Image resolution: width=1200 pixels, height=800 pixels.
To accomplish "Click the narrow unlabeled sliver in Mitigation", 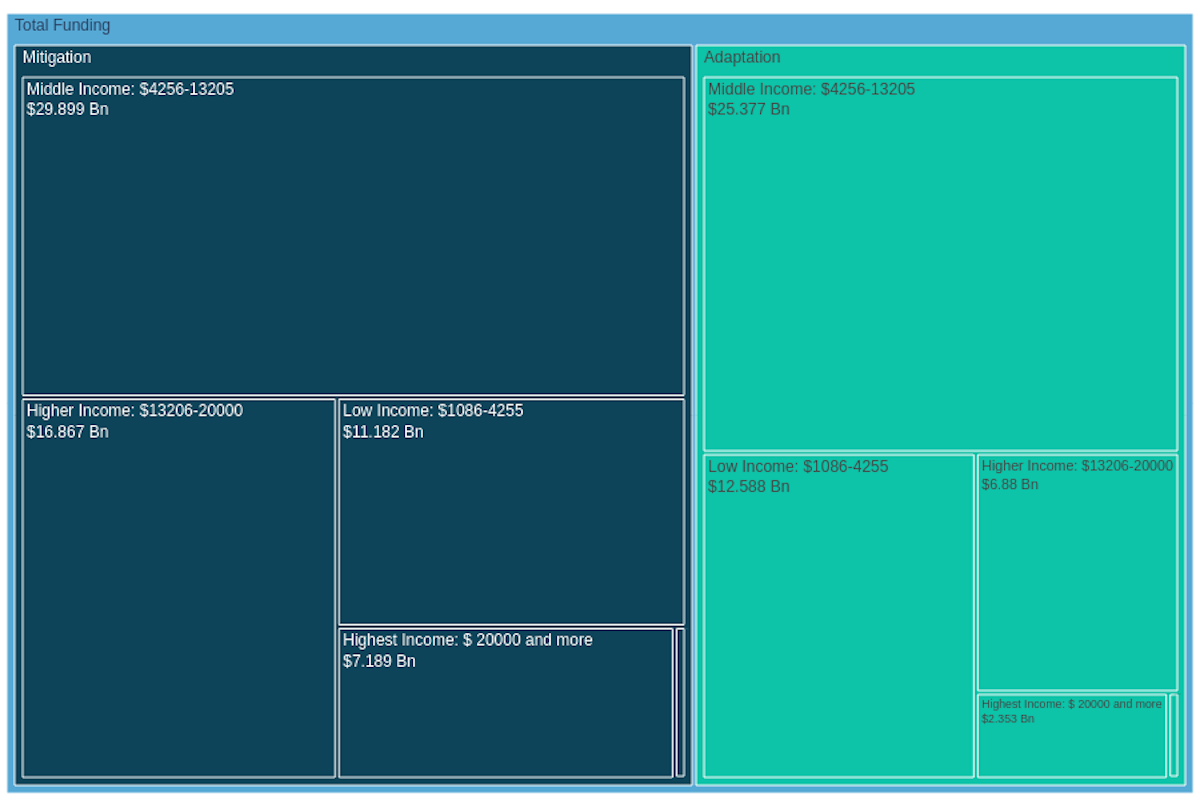I will coord(681,702).
